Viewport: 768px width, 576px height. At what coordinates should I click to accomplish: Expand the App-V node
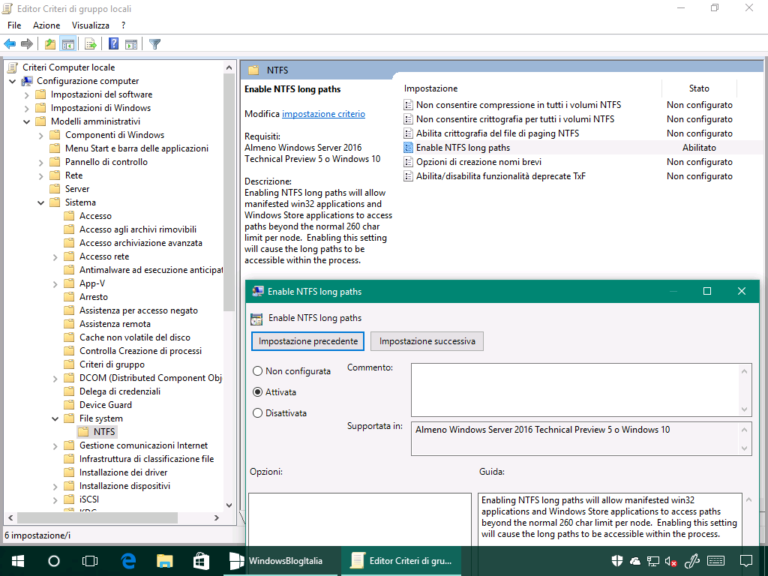(55, 284)
